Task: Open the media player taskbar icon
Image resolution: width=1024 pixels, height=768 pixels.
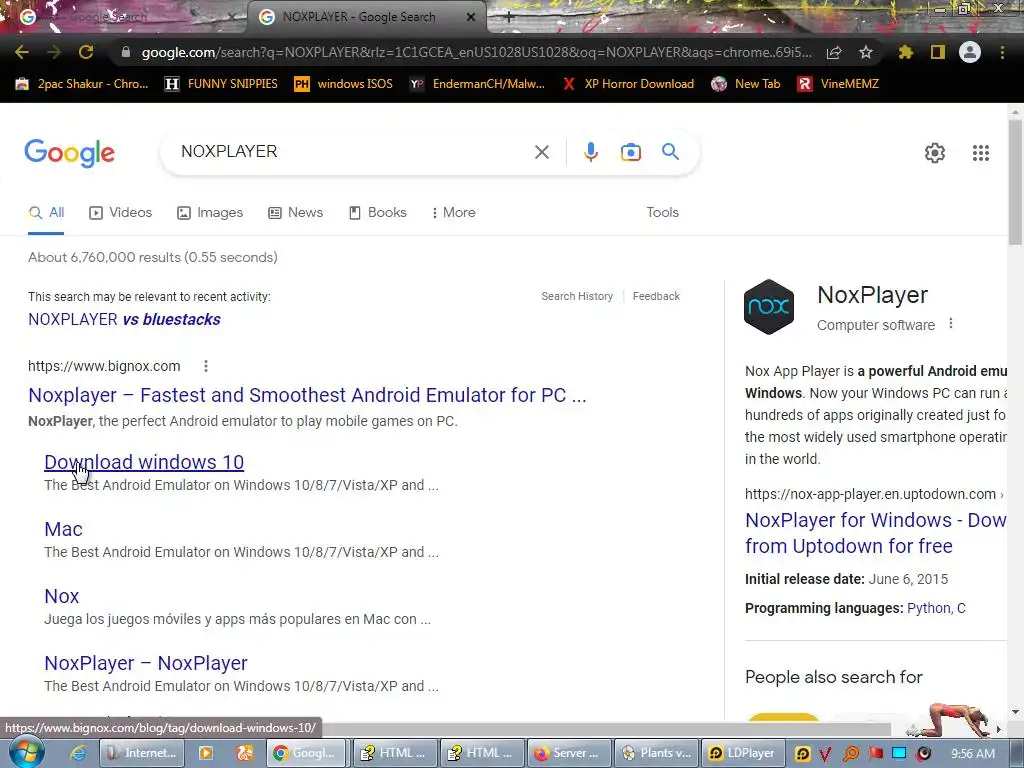Action: point(206,753)
